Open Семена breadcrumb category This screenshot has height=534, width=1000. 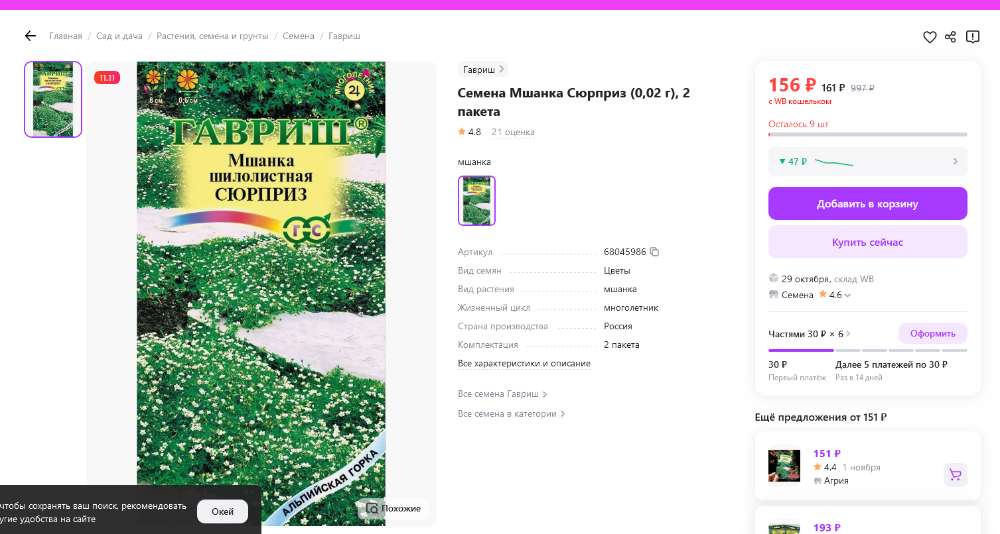pos(298,36)
